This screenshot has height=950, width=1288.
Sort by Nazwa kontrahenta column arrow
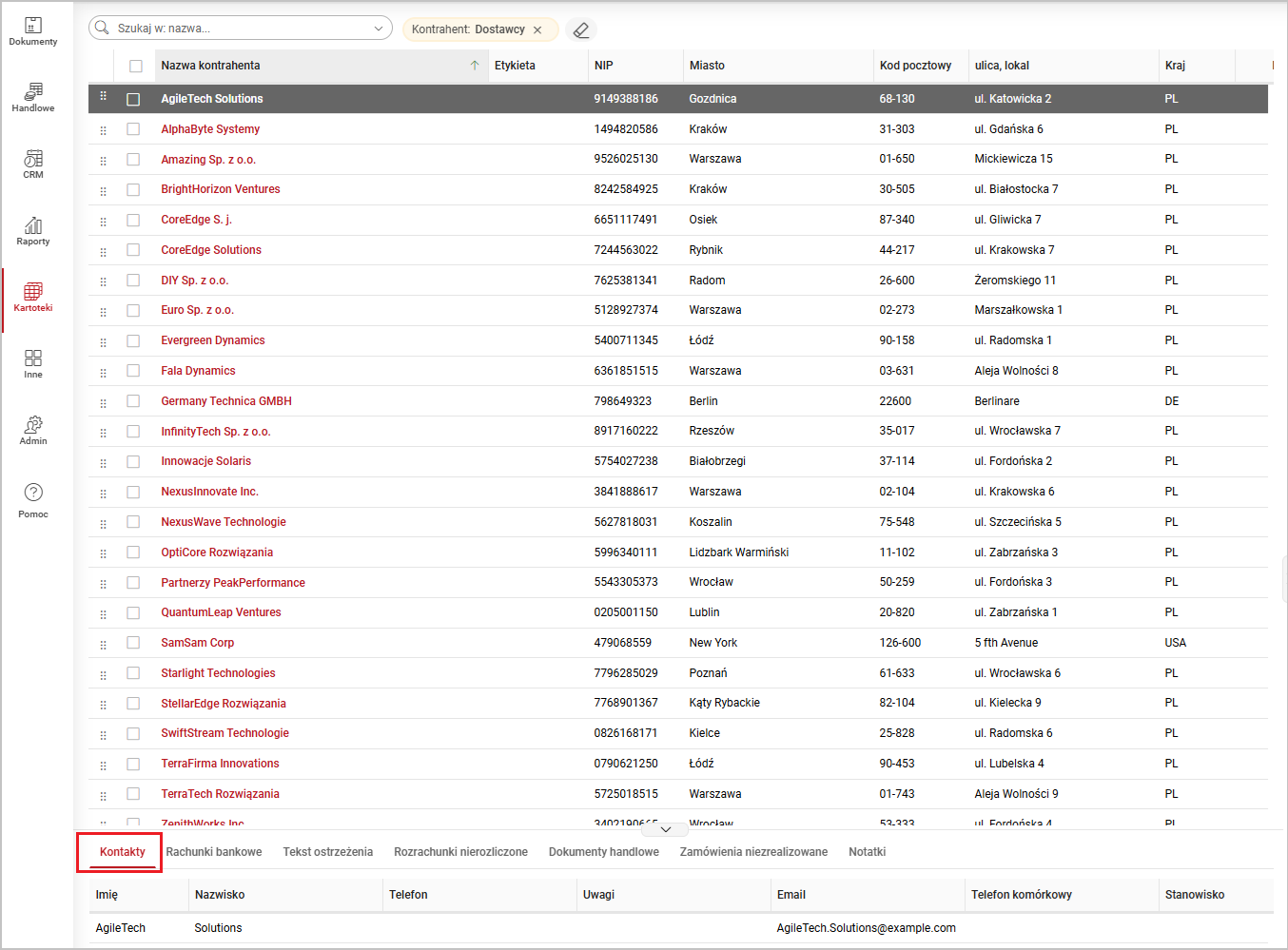(x=475, y=66)
